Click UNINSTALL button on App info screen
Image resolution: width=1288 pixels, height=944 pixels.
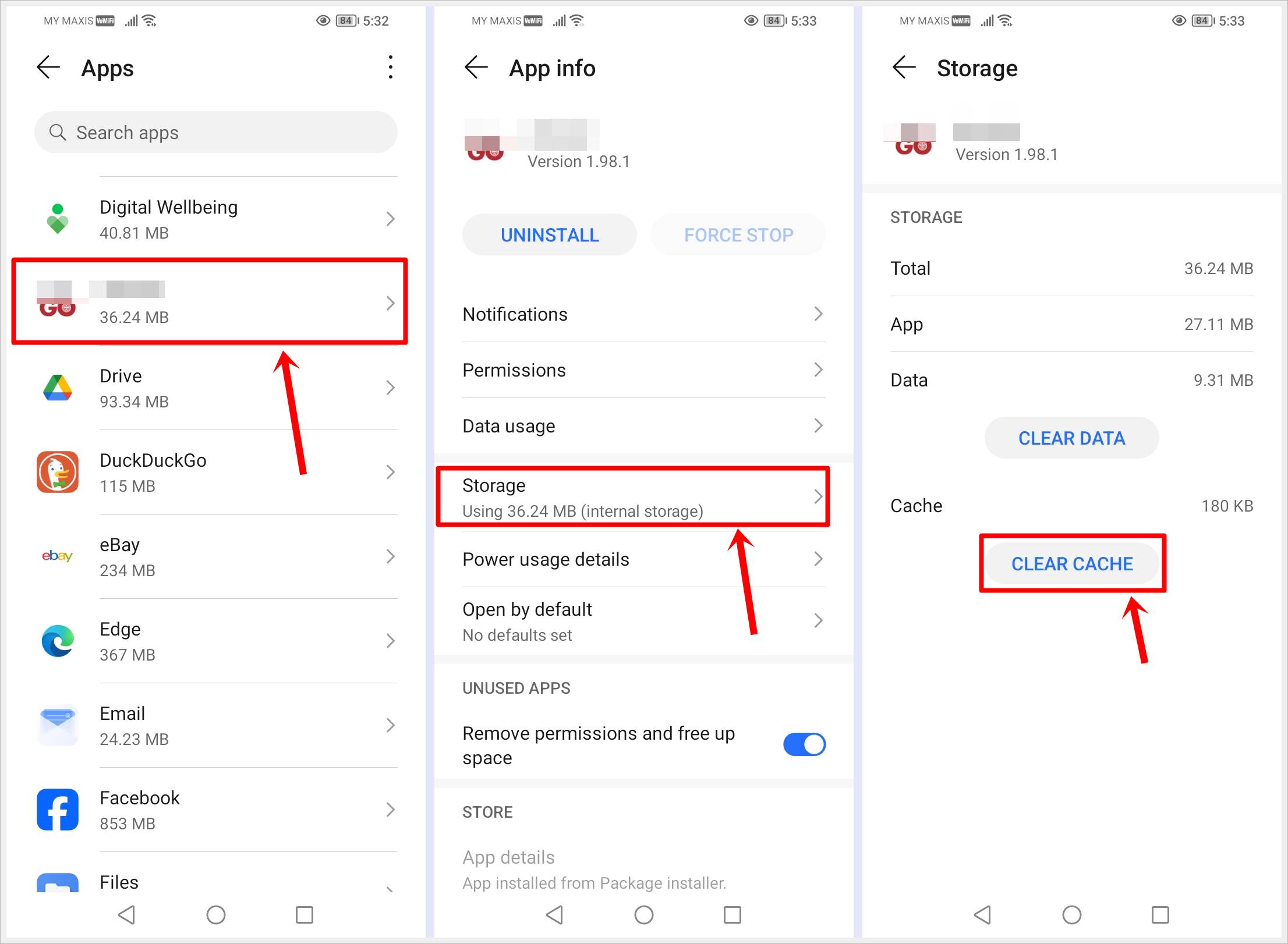point(550,233)
